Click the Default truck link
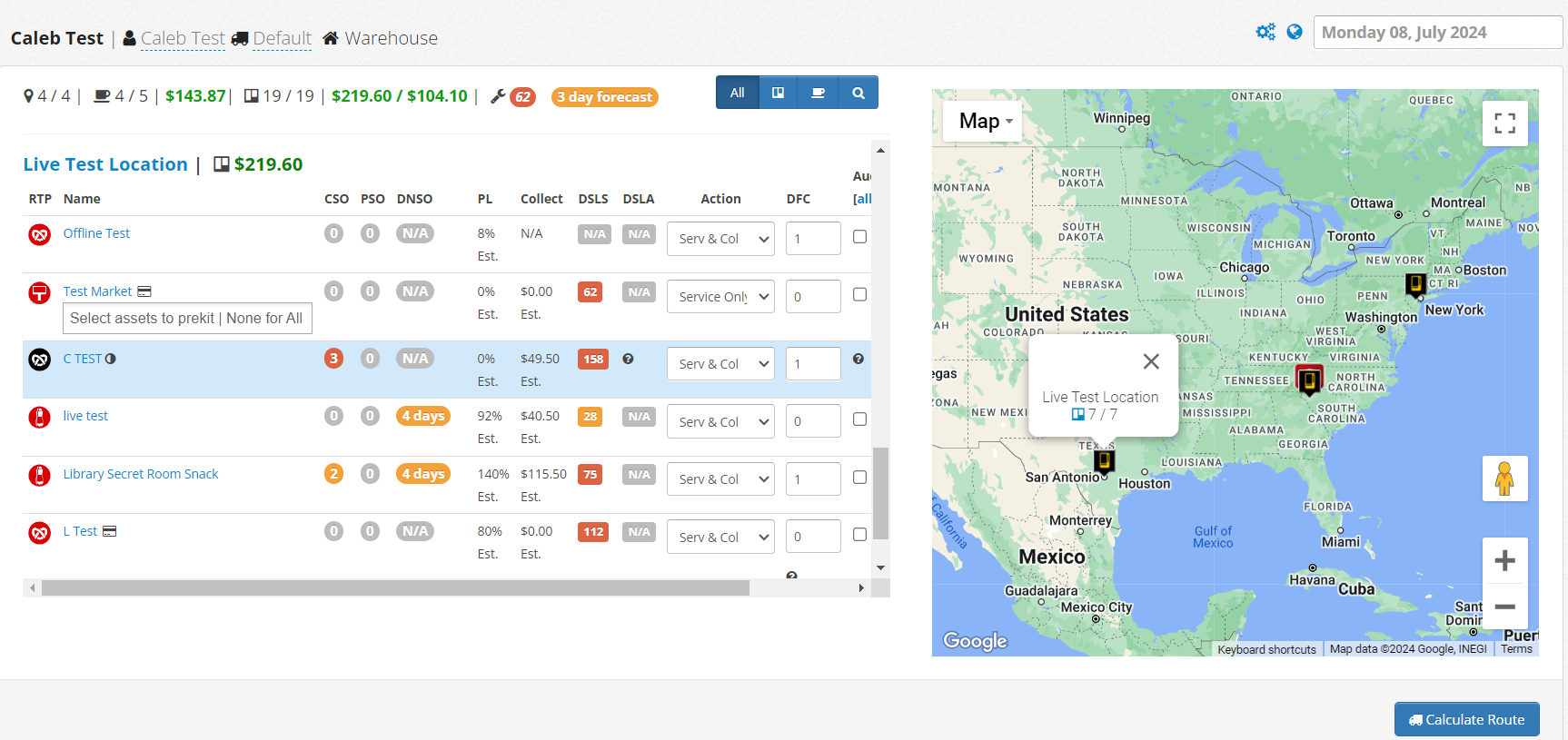This screenshot has height=740, width=1568. pyautogui.click(x=282, y=38)
